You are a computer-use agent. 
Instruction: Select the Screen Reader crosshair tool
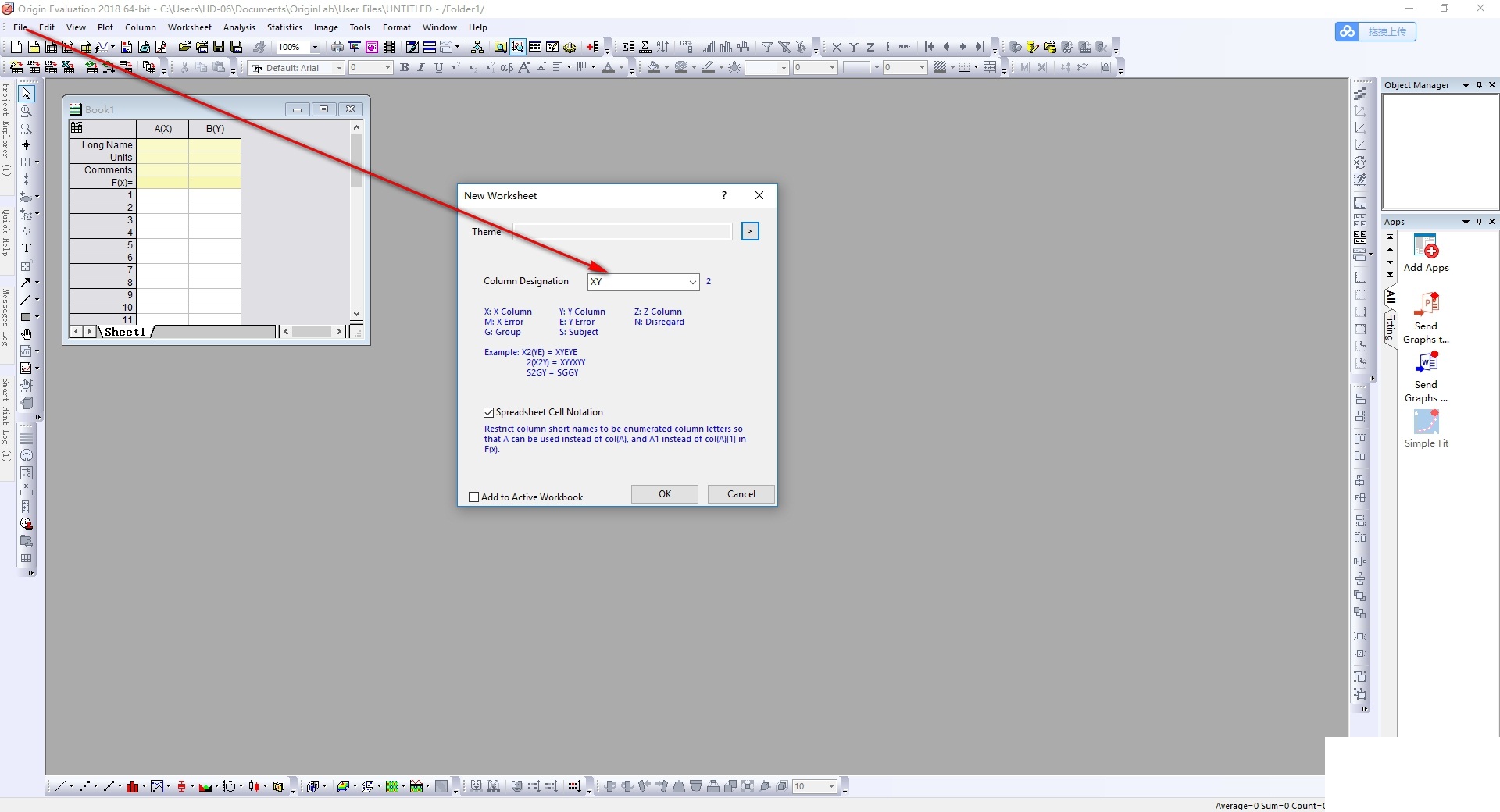27,145
